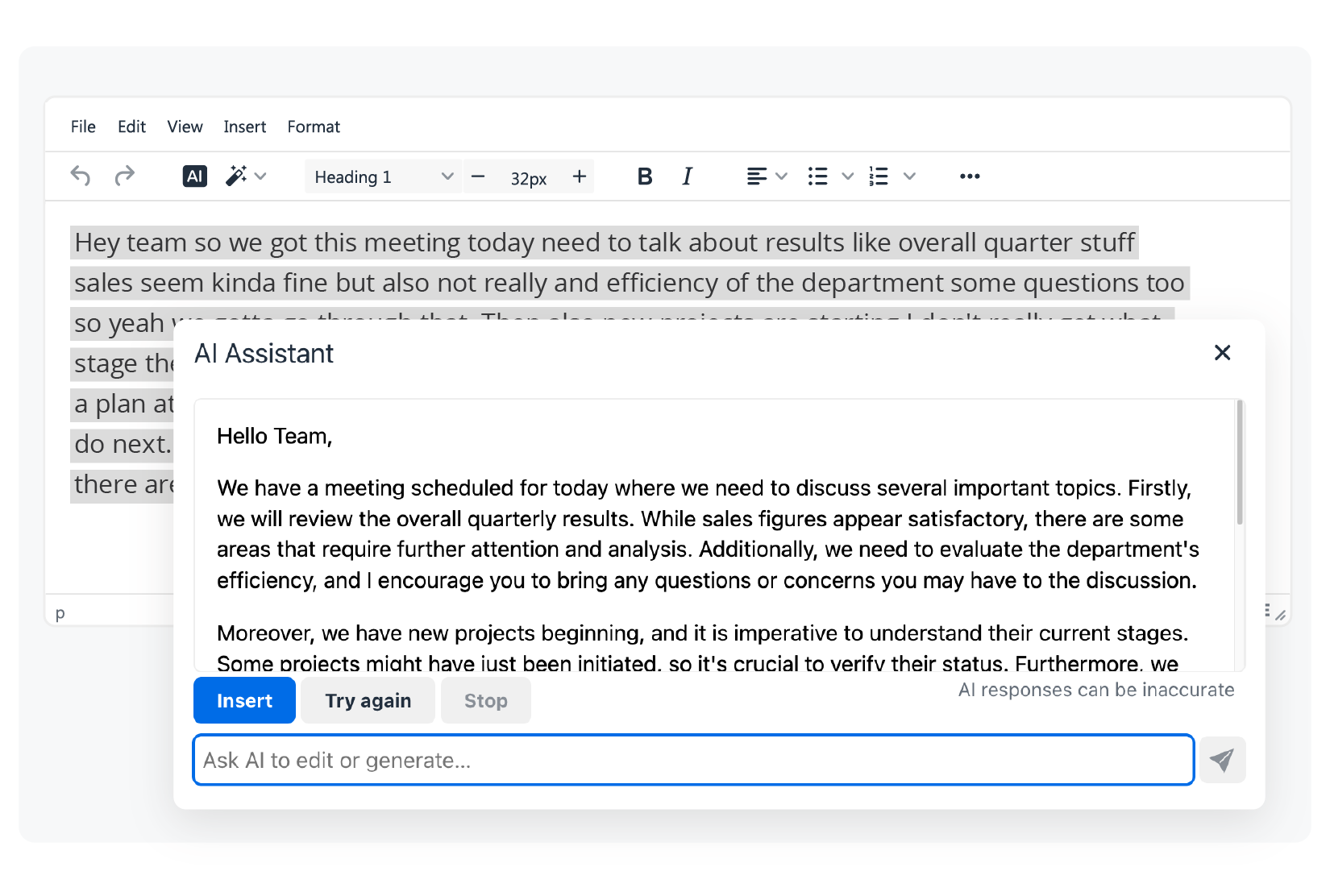Focus the Ask AI prompt input field
1330x896 pixels.
[x=693, y=760]
